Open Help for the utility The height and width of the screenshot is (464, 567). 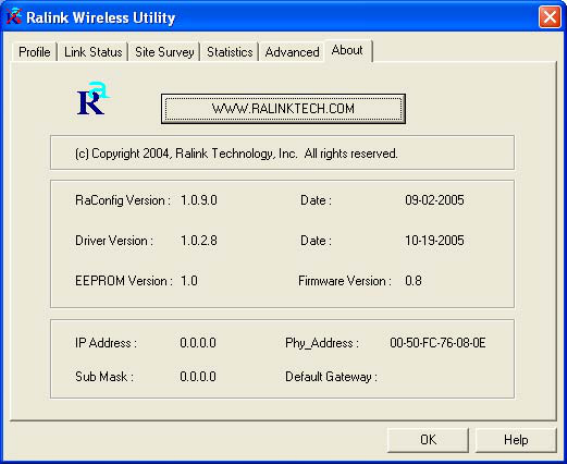[516, 440]
